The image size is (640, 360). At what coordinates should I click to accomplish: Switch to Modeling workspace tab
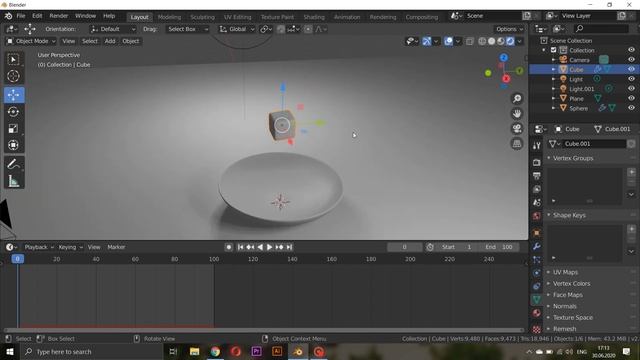click(x=169, y=17)
